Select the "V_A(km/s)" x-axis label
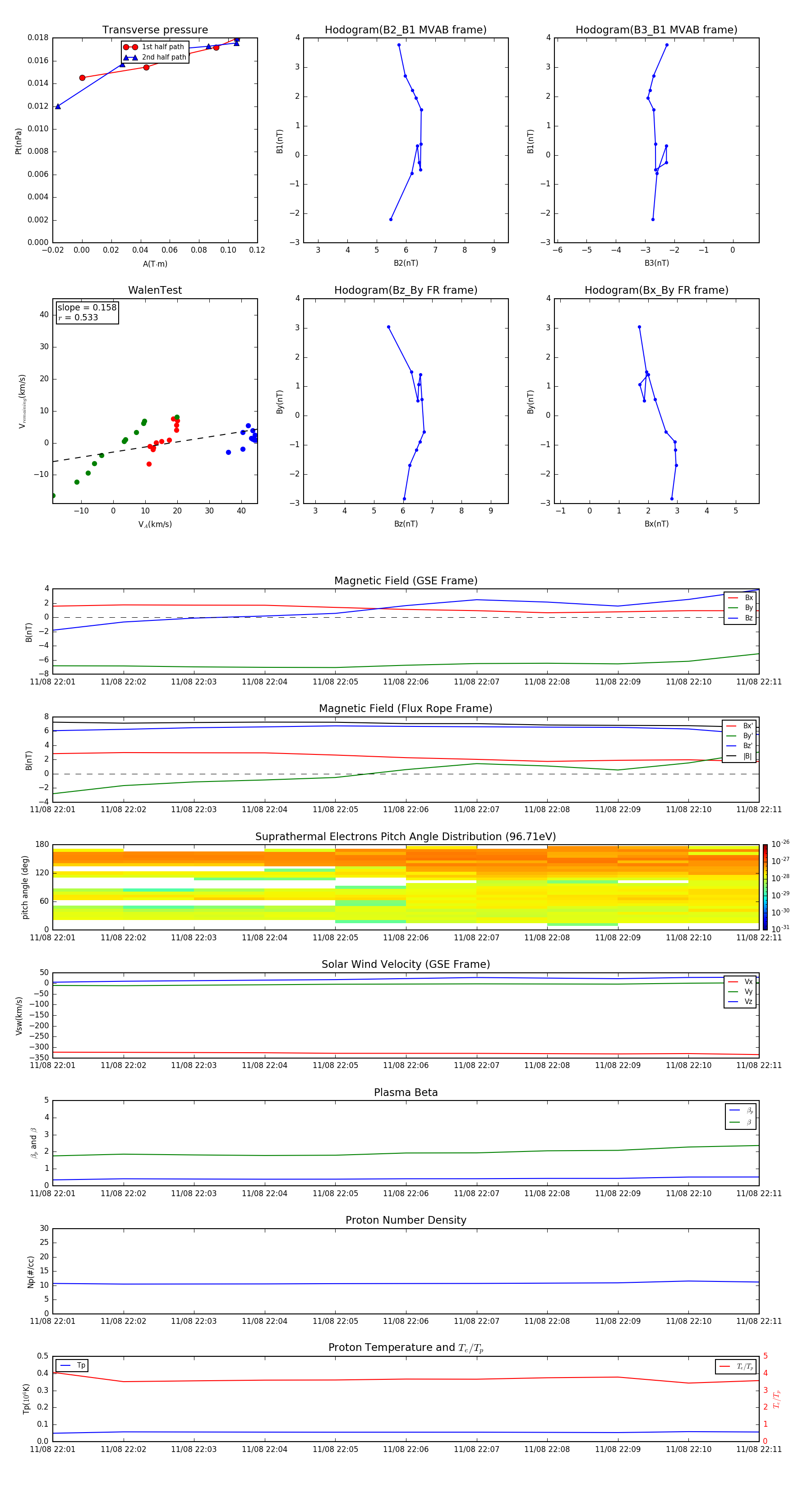This screenshot has width=812, height=1489. click(155, 524)
